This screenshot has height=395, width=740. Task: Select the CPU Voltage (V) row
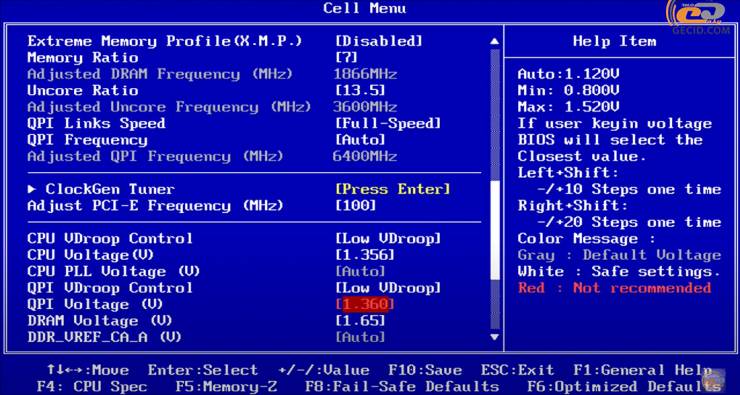click(x=91, y=255)
